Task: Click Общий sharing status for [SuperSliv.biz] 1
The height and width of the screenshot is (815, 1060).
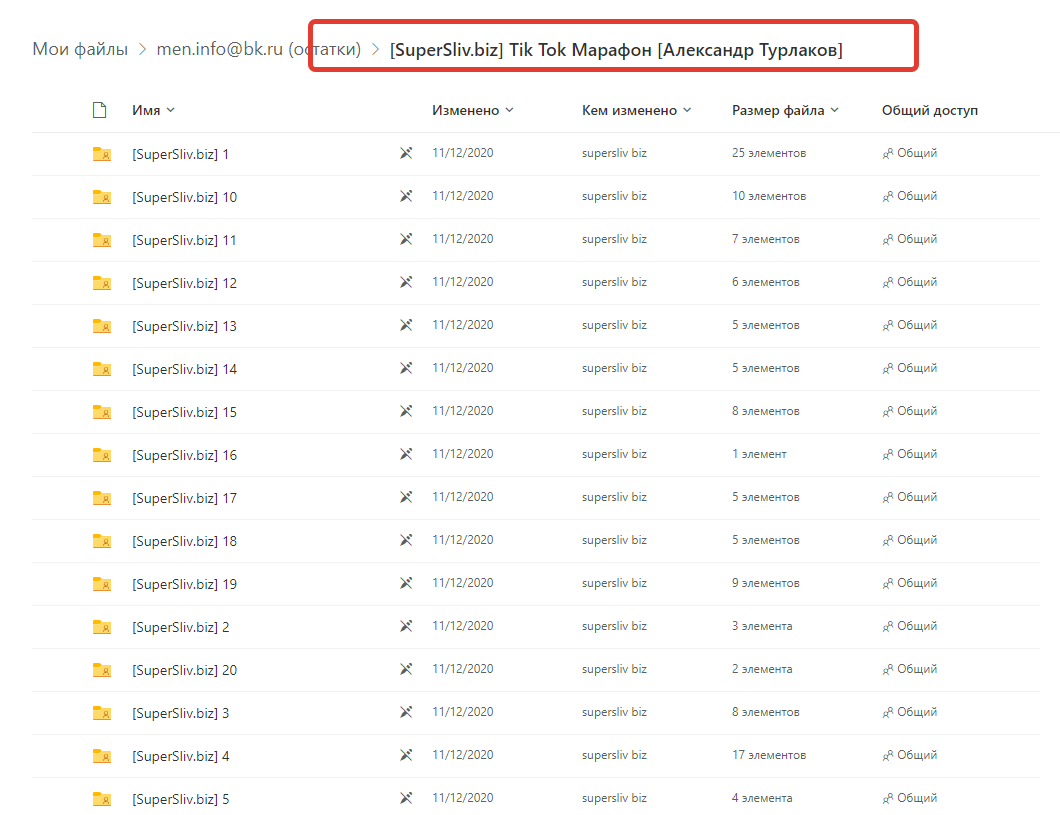Action: [909, 153]
